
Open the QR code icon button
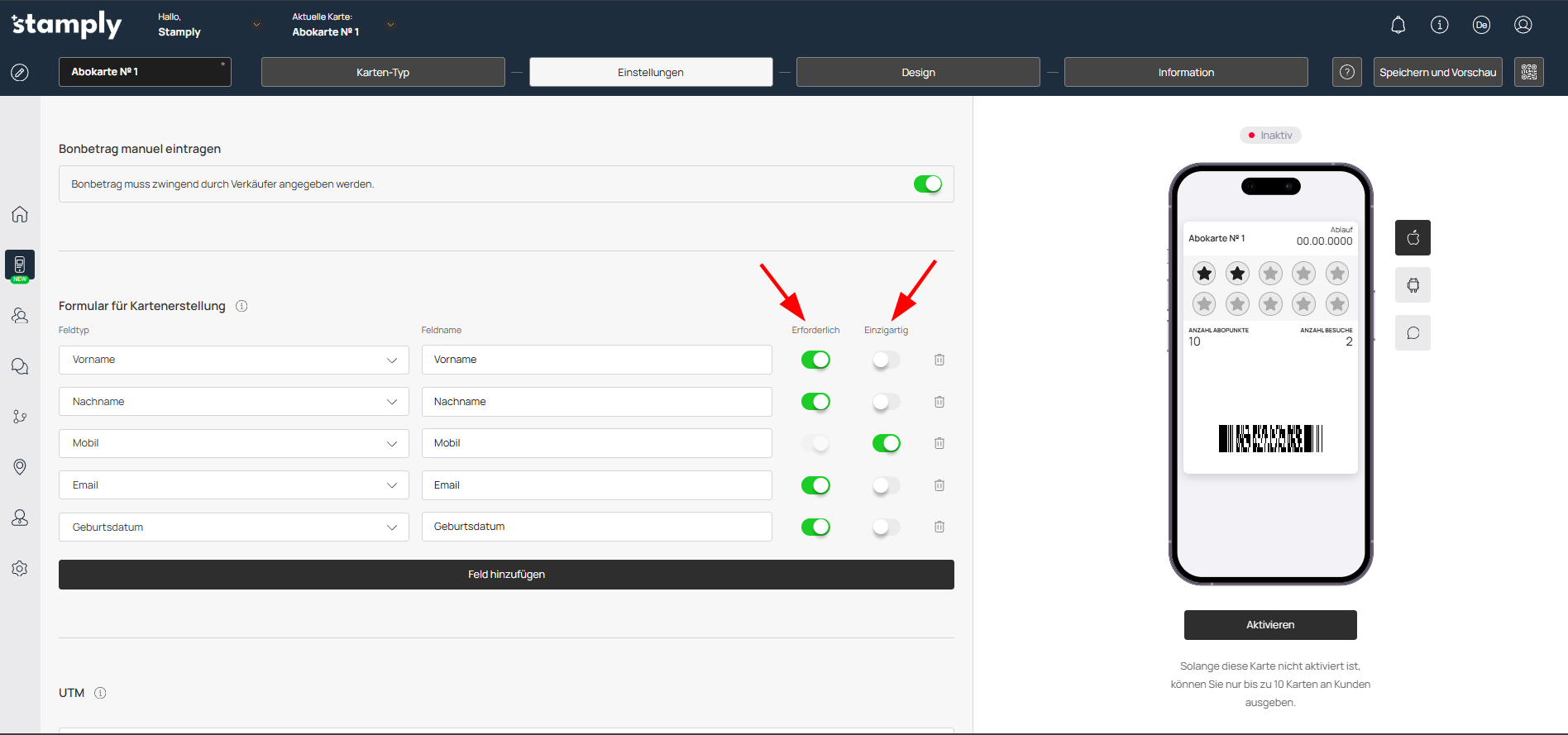(1528, 72)
